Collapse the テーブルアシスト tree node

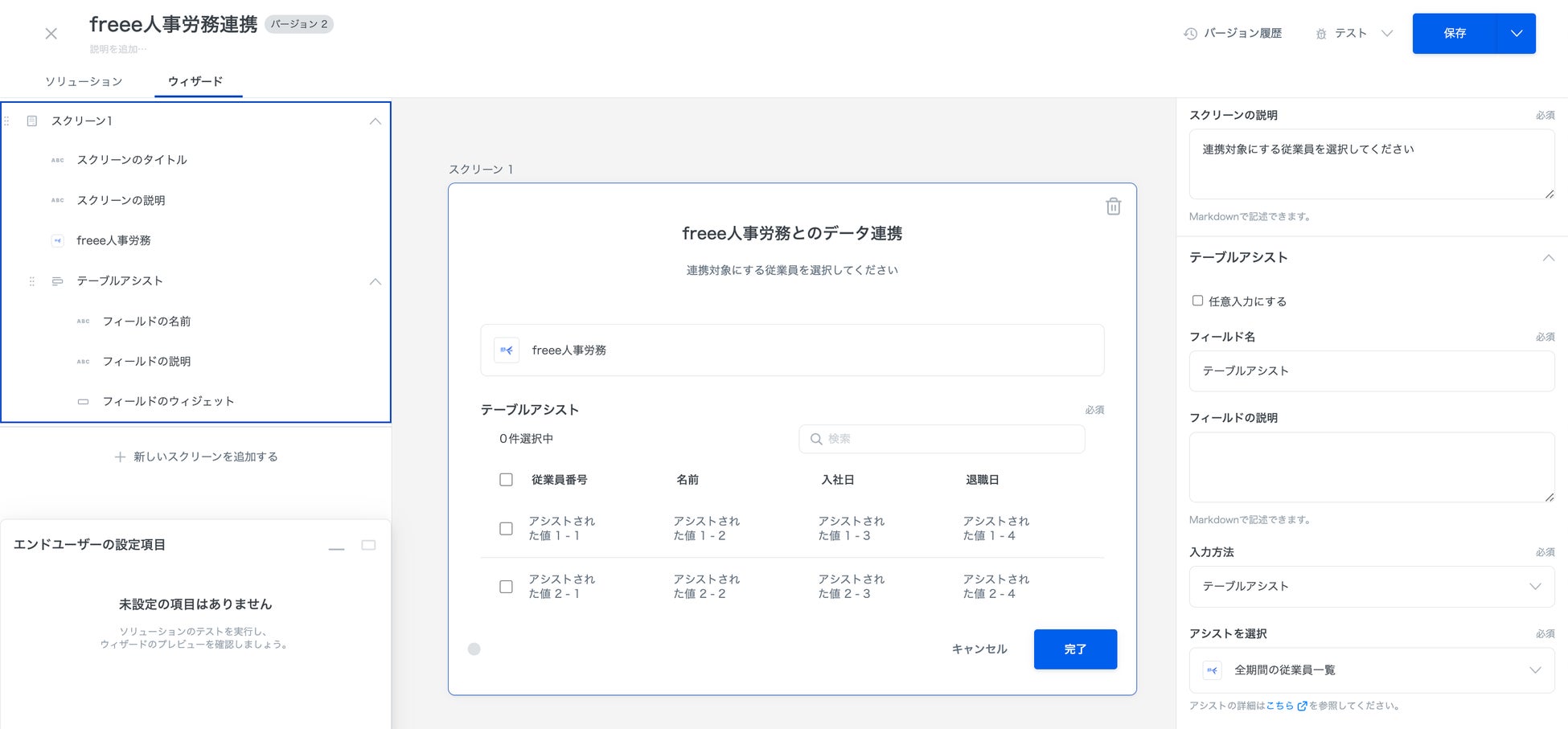click(x=375, y=281)
